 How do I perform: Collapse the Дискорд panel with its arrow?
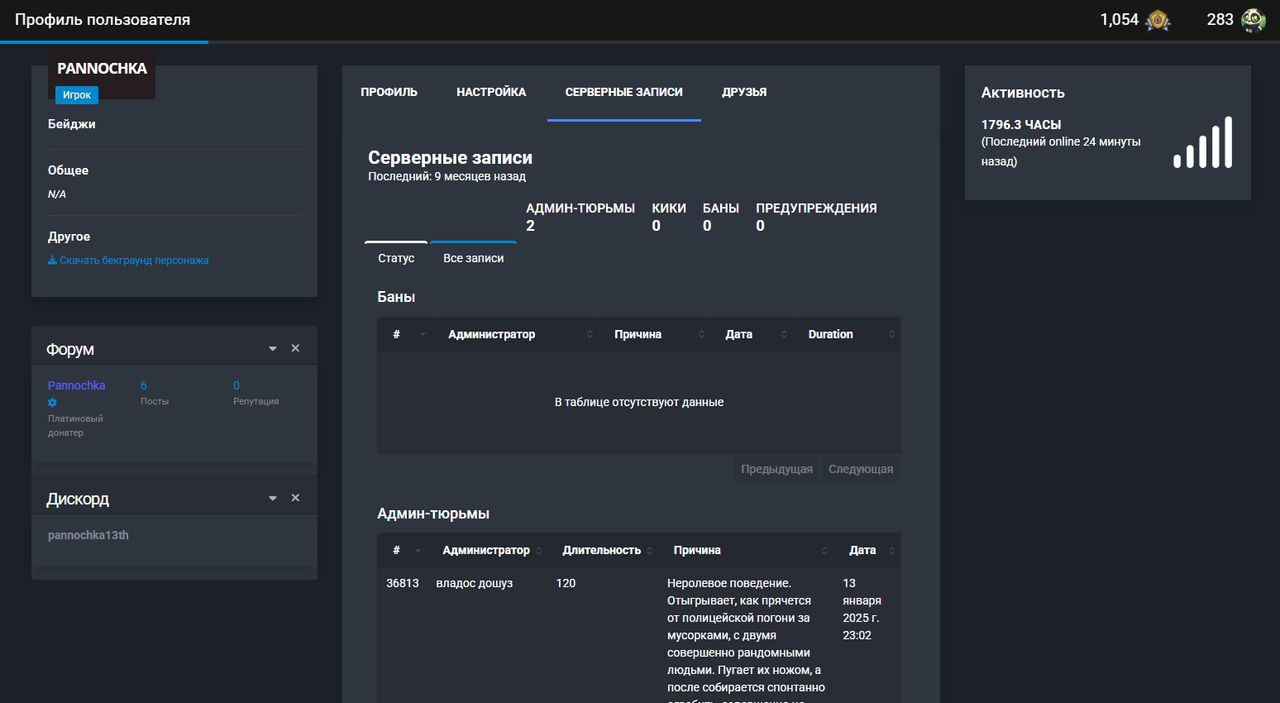click(273, 498)
